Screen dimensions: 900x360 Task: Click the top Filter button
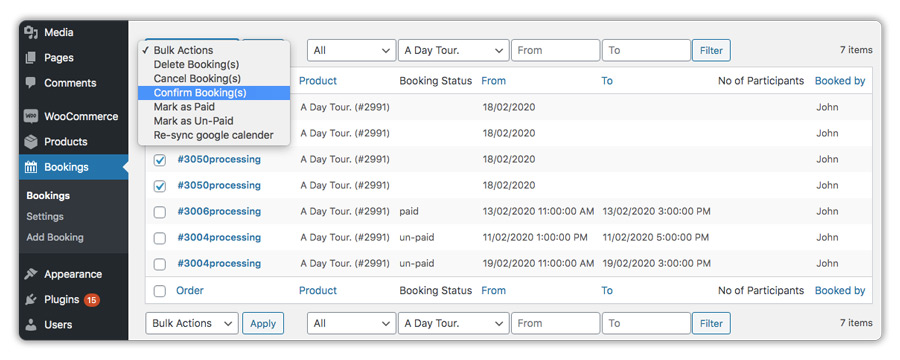(x=711, y=51)
